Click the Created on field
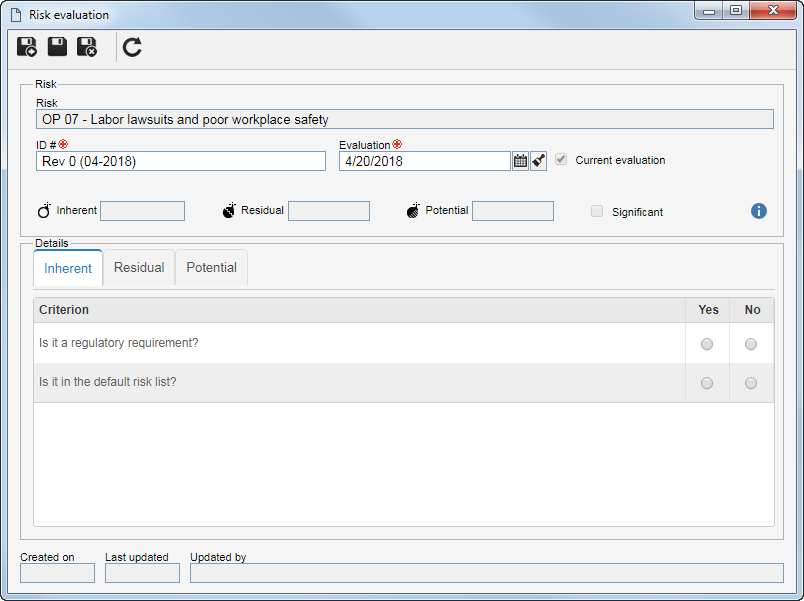The height and width of the screenshot is (601, 804). [x=57, y=573]
